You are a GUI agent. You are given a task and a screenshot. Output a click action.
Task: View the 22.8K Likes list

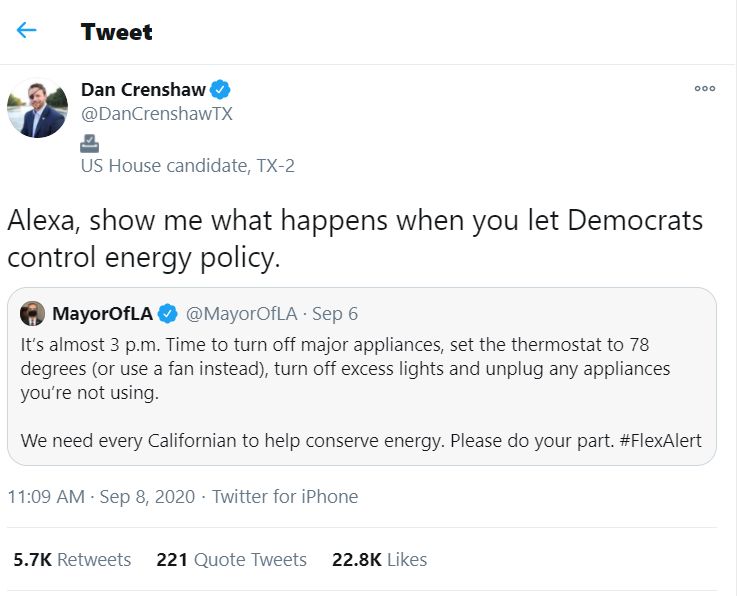(379, 560)
